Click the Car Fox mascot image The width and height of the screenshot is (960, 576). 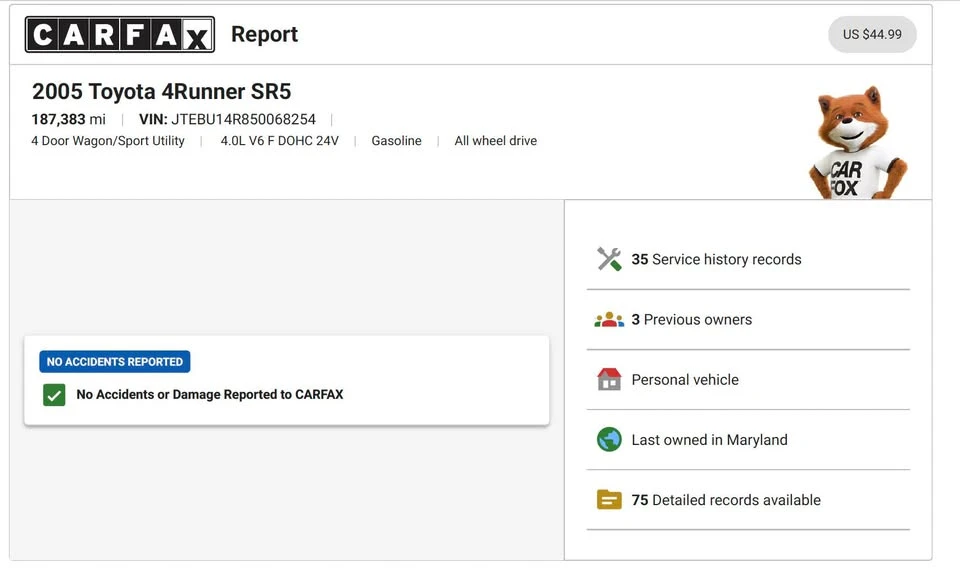[857, 142]
